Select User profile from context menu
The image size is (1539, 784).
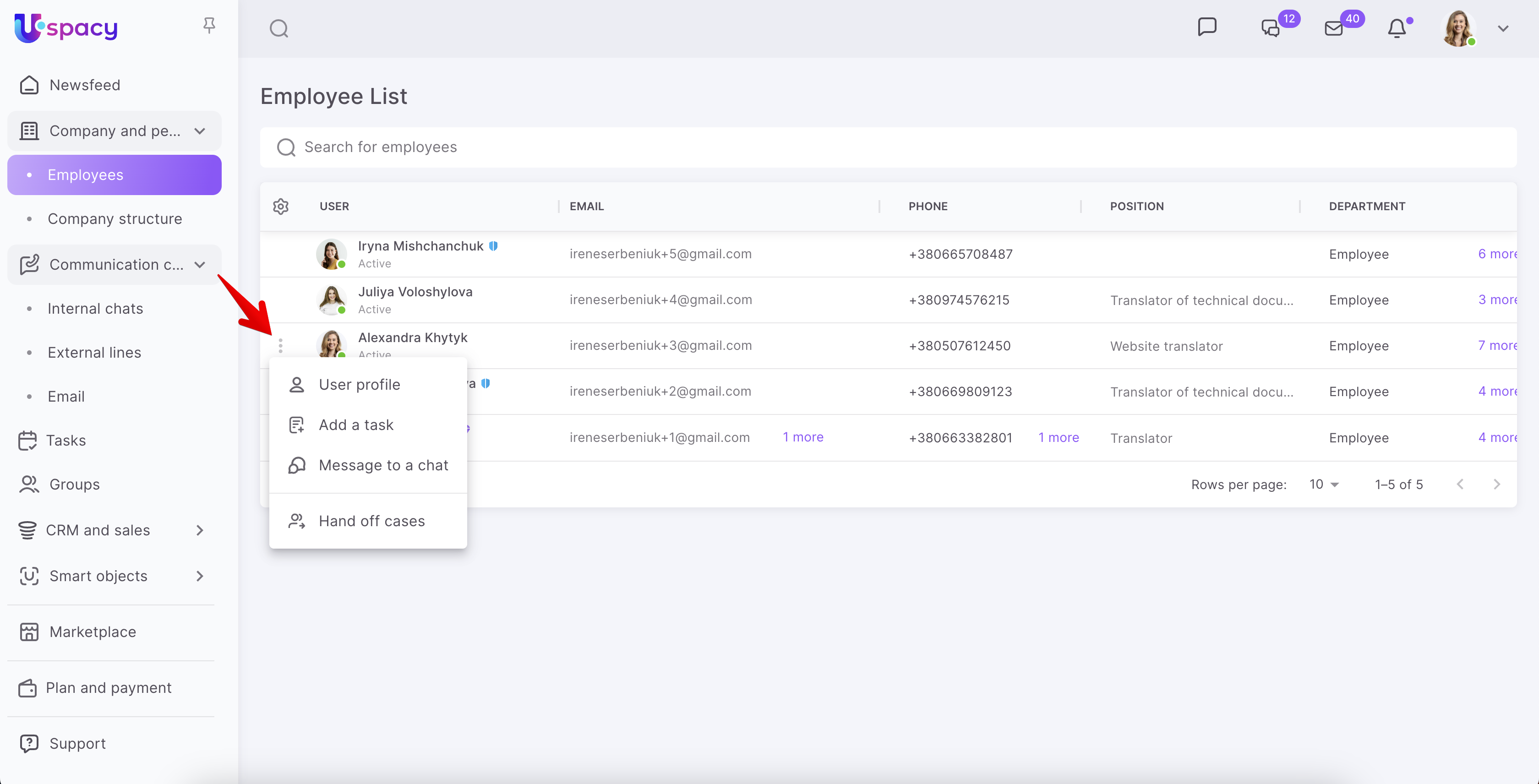click(359, 385)
